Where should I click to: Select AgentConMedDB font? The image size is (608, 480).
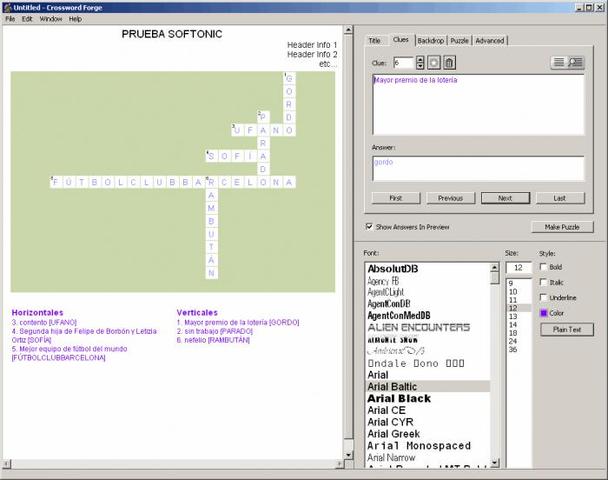399,316
